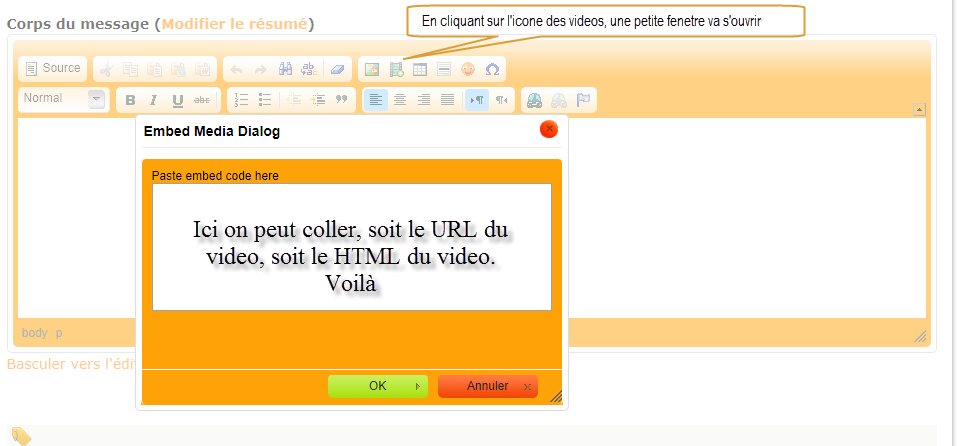Insert a table from the toolbar
This screenshot has height=446, width=975.
pyautogui.click(x=420, y=69)
